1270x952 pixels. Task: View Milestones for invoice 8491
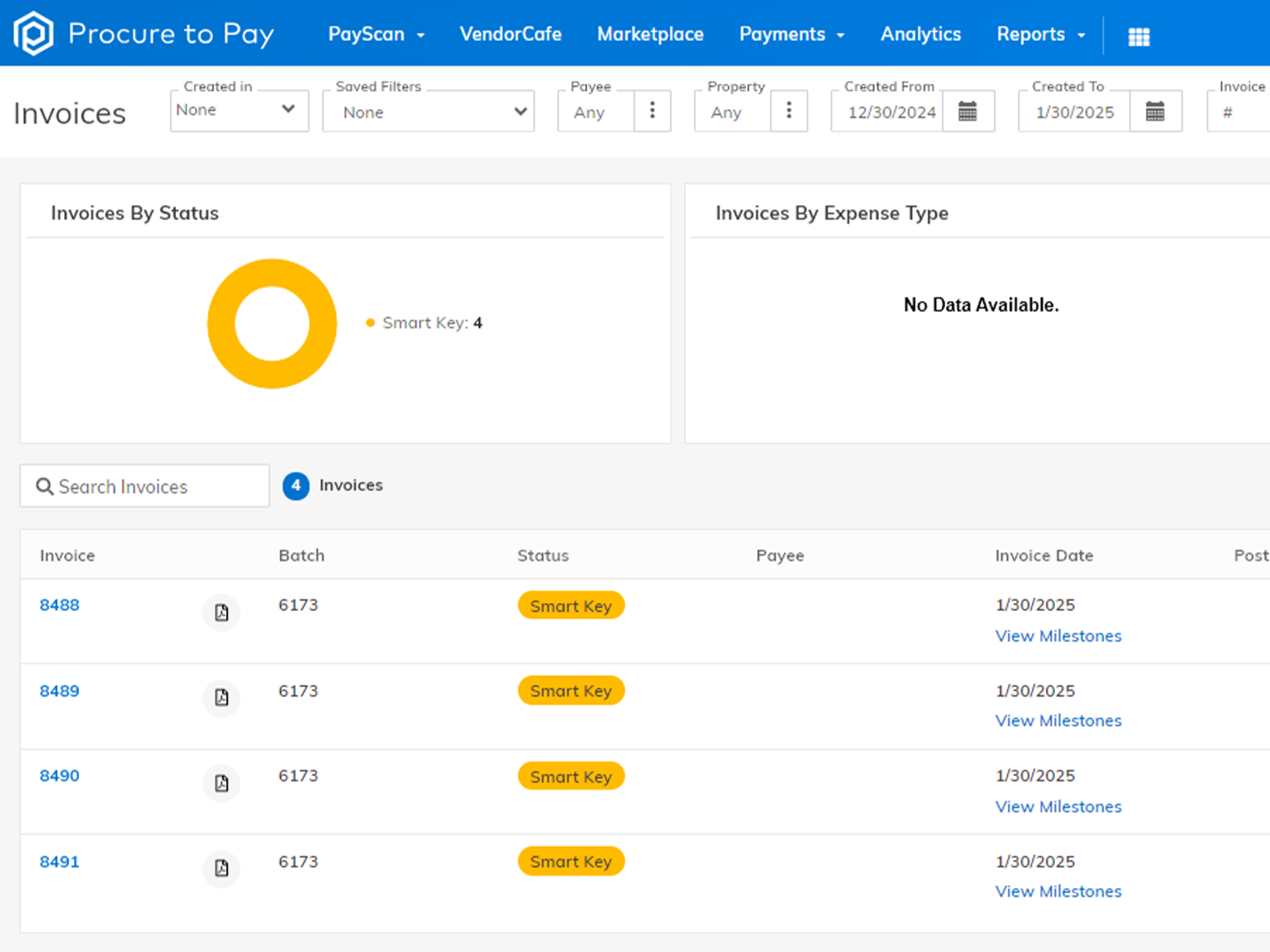(x=1058, y=891)
